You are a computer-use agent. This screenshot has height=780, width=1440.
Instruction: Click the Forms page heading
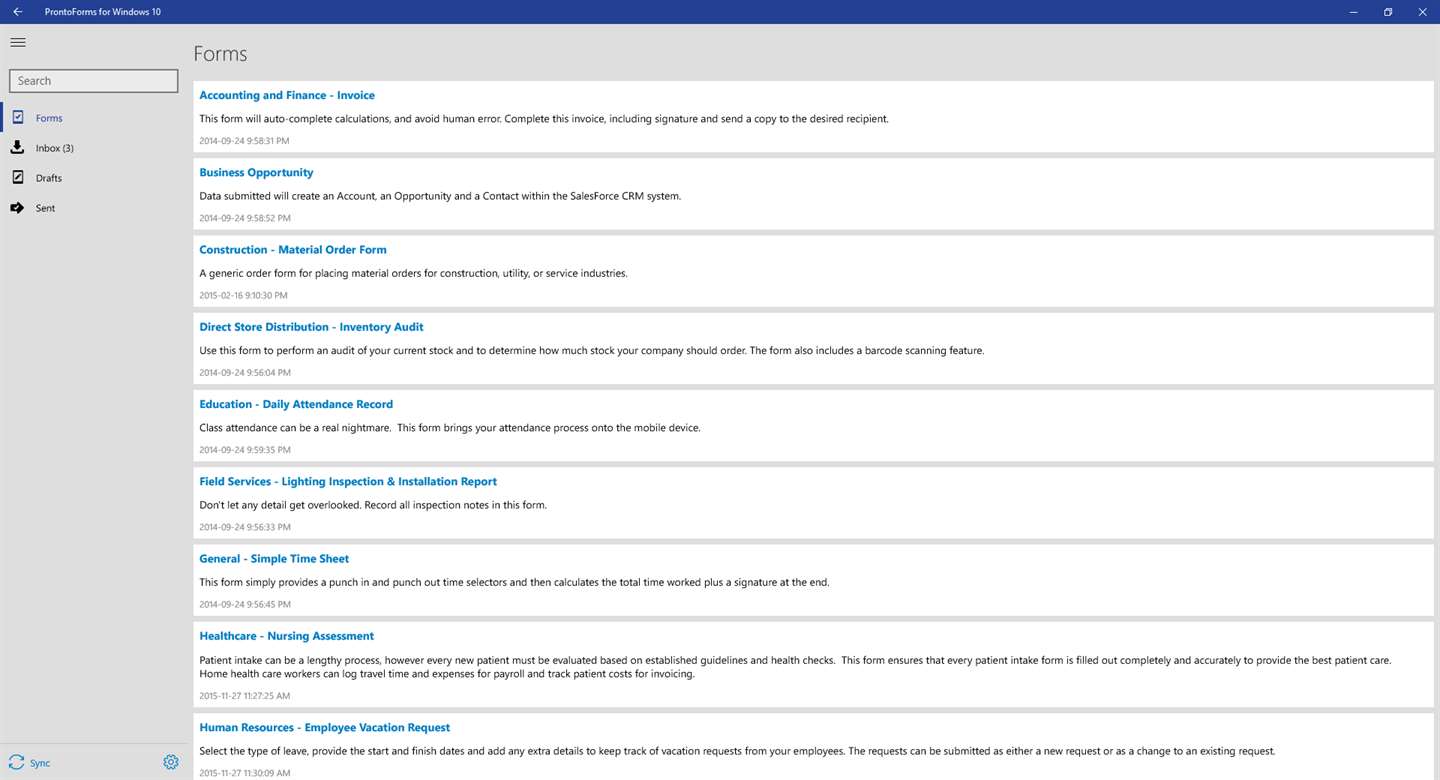220,54
